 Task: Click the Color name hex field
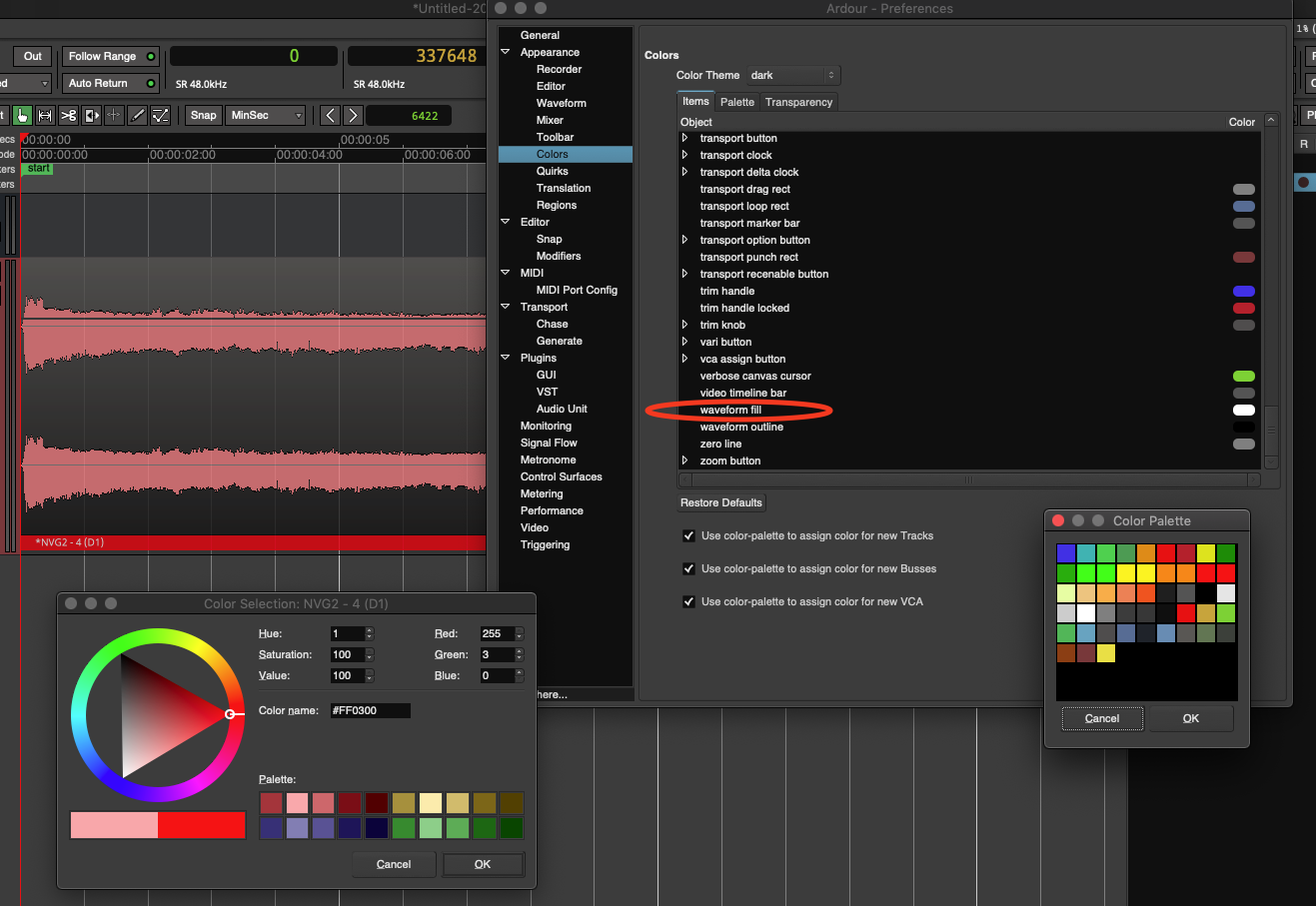pyautogui.click(x=370, y=711)
